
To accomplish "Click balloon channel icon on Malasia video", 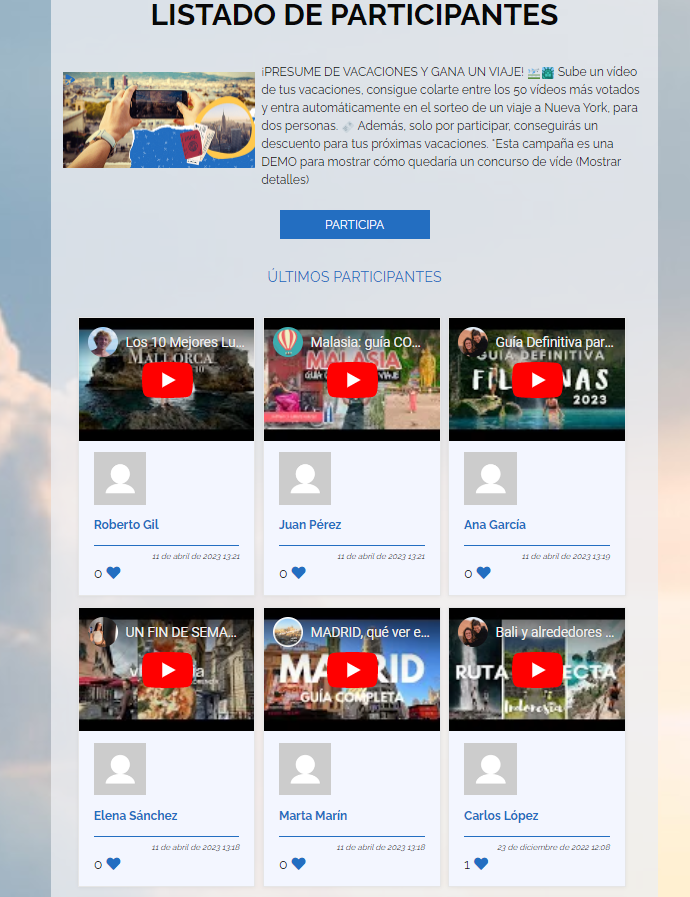I will [x=288, y=342].
